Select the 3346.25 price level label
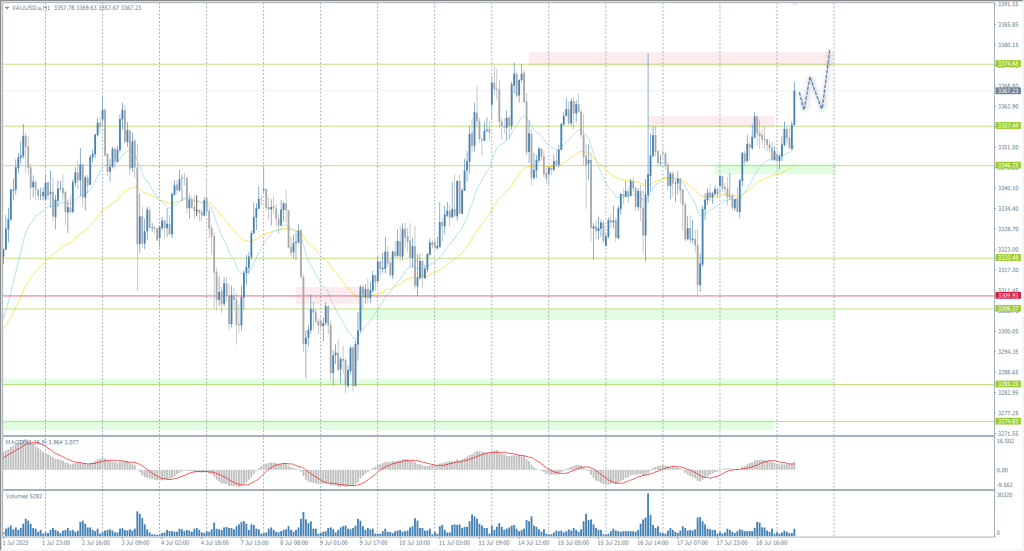The height and width of the screenshot is (551, 1024). coord(1007,165)
